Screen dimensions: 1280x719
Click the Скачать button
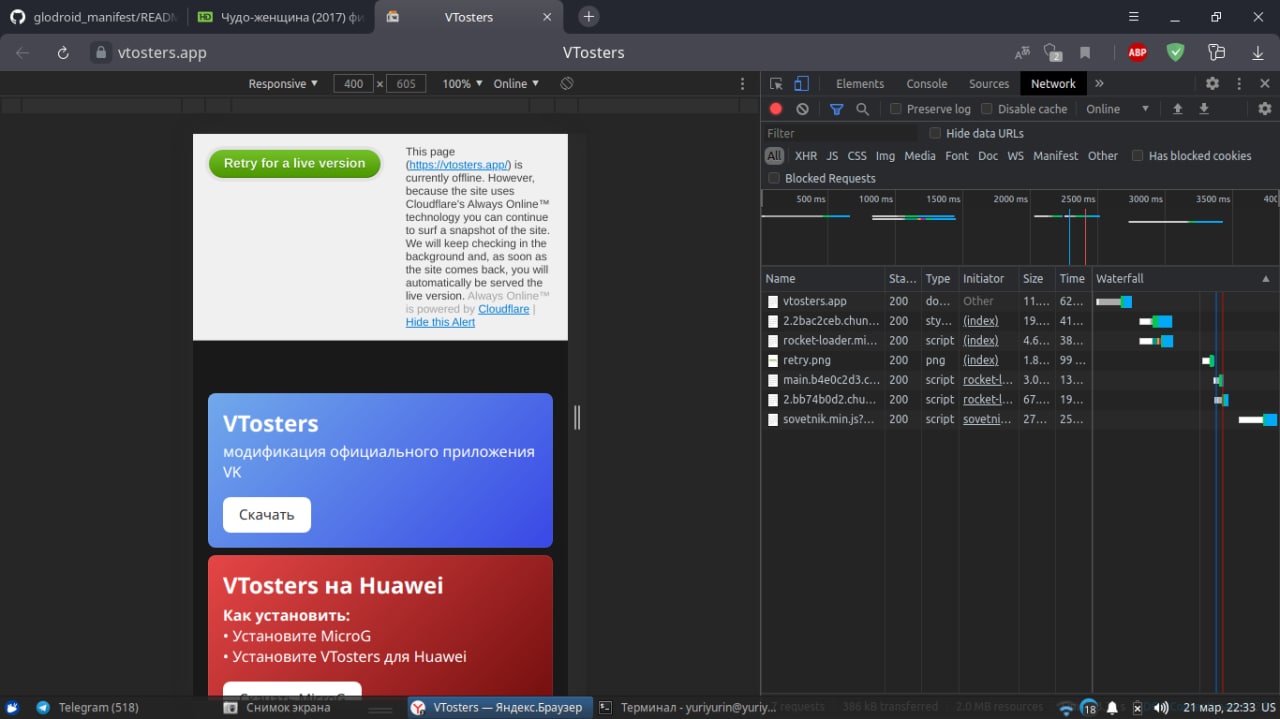click(x=266, y=515)
